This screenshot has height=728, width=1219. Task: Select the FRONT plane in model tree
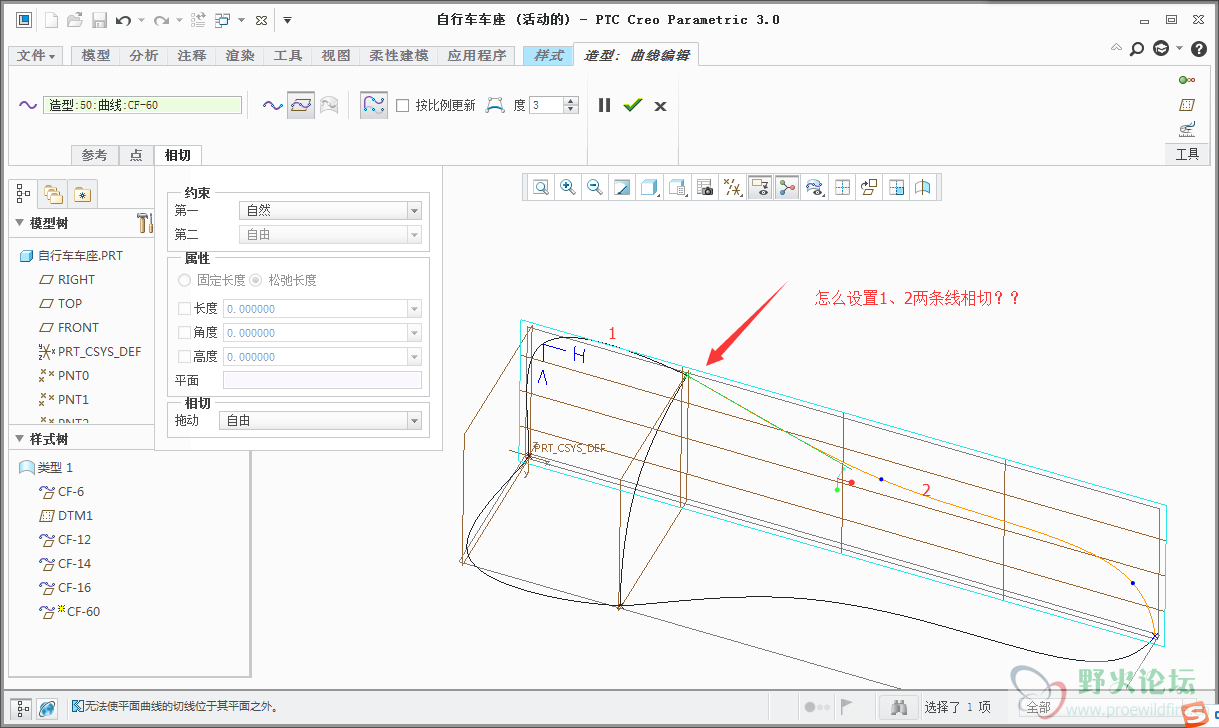(78, 328)
